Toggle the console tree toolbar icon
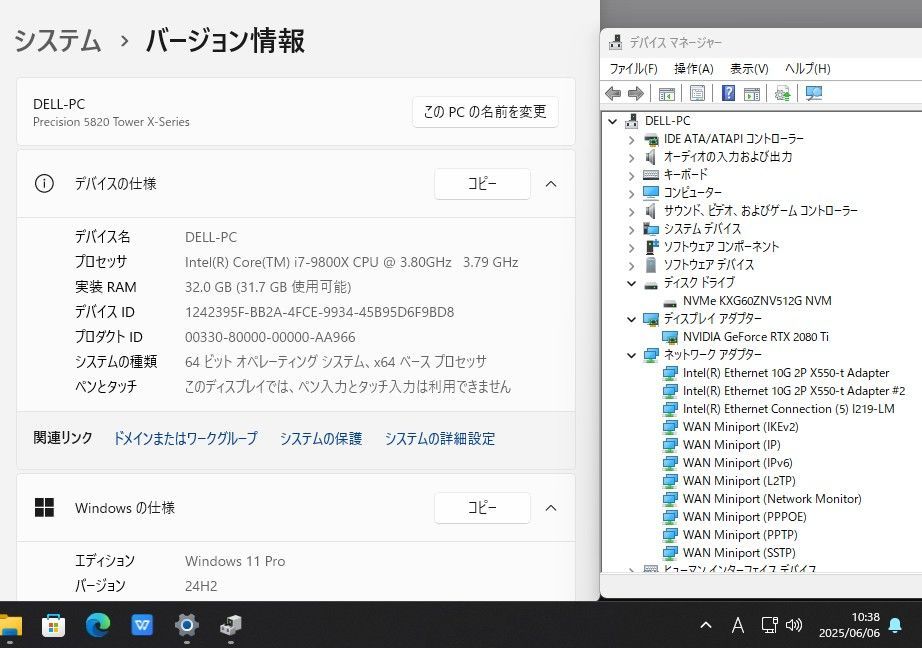The height and width of the screenshot is (648, 922). coord(666,93)
